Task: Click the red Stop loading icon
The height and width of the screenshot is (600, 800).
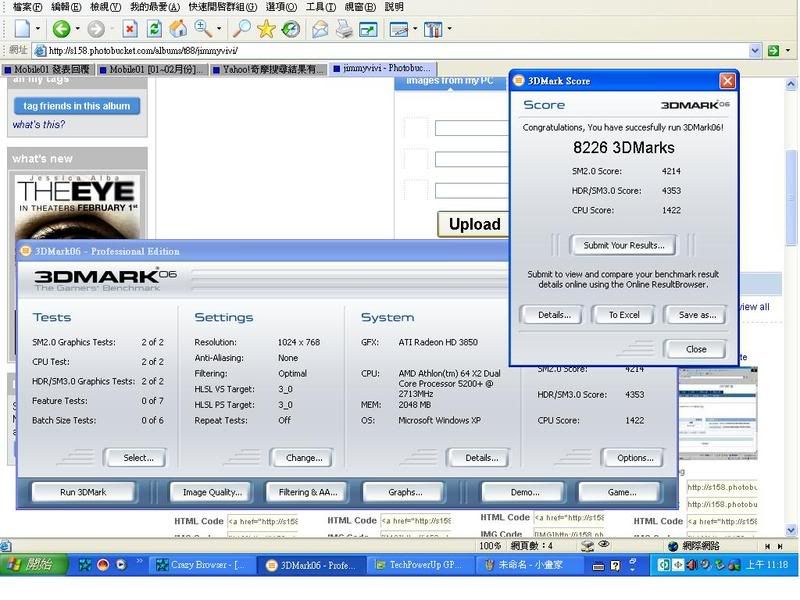Action: (x=130, y=29)
